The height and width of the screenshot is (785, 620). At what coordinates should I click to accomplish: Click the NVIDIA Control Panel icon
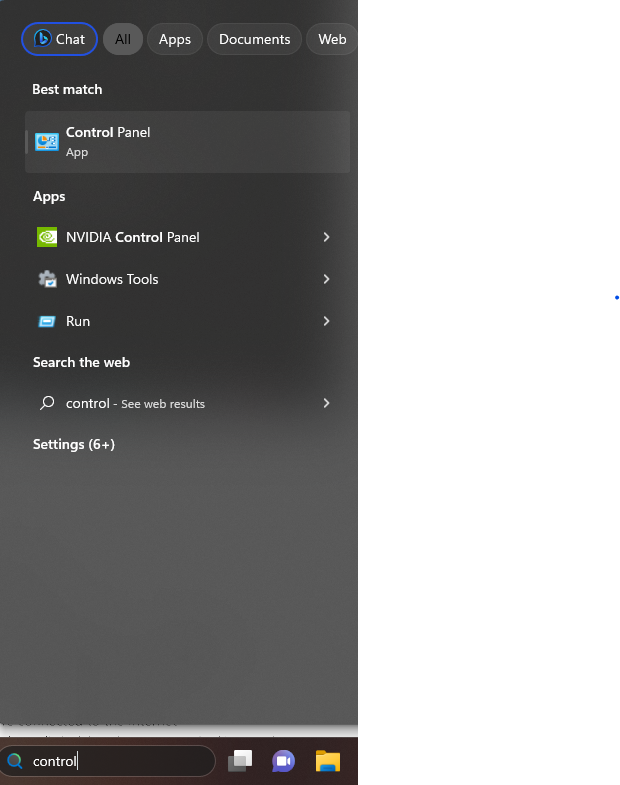(x=47, y=237)
